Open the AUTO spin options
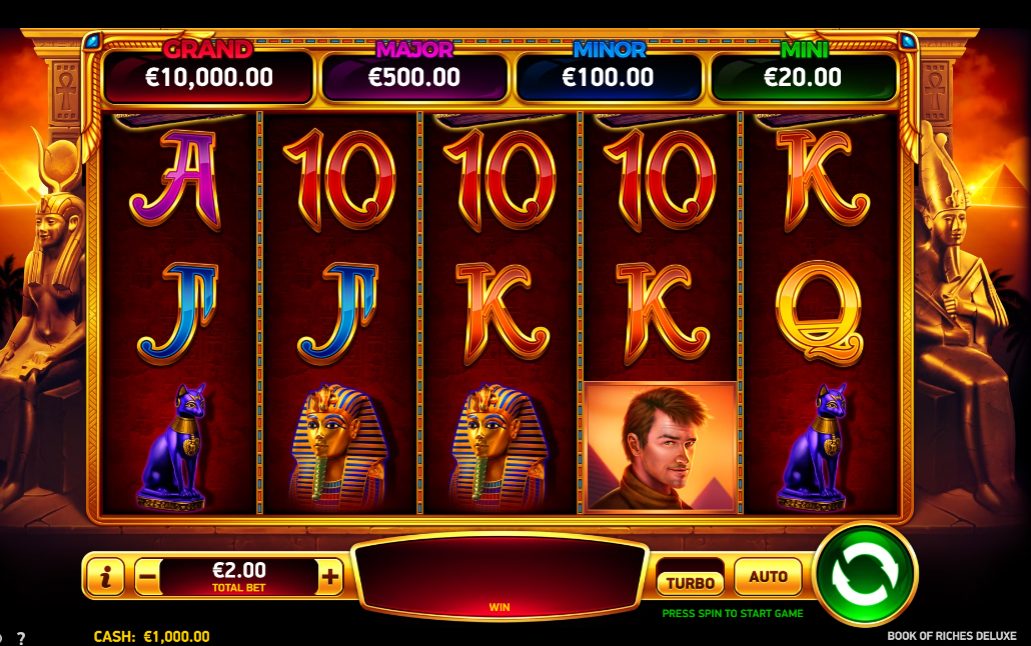Viewport: 1031px width, 646px height. pyautogui.click(x=768, y=577)
